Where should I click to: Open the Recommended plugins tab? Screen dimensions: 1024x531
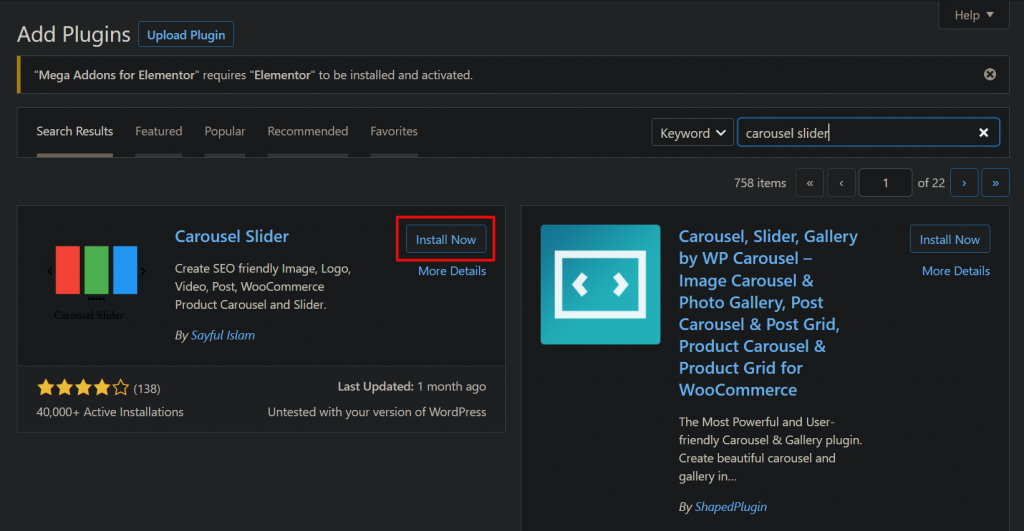(308, 131)
